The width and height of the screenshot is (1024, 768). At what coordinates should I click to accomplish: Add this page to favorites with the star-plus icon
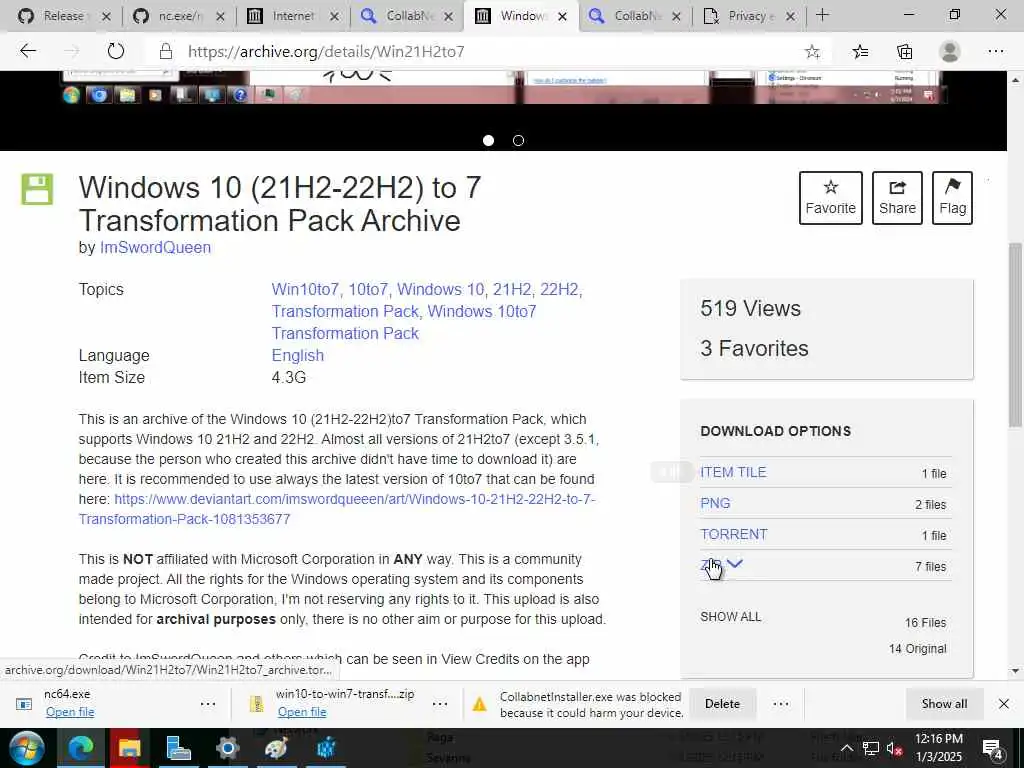pos(812,52)
